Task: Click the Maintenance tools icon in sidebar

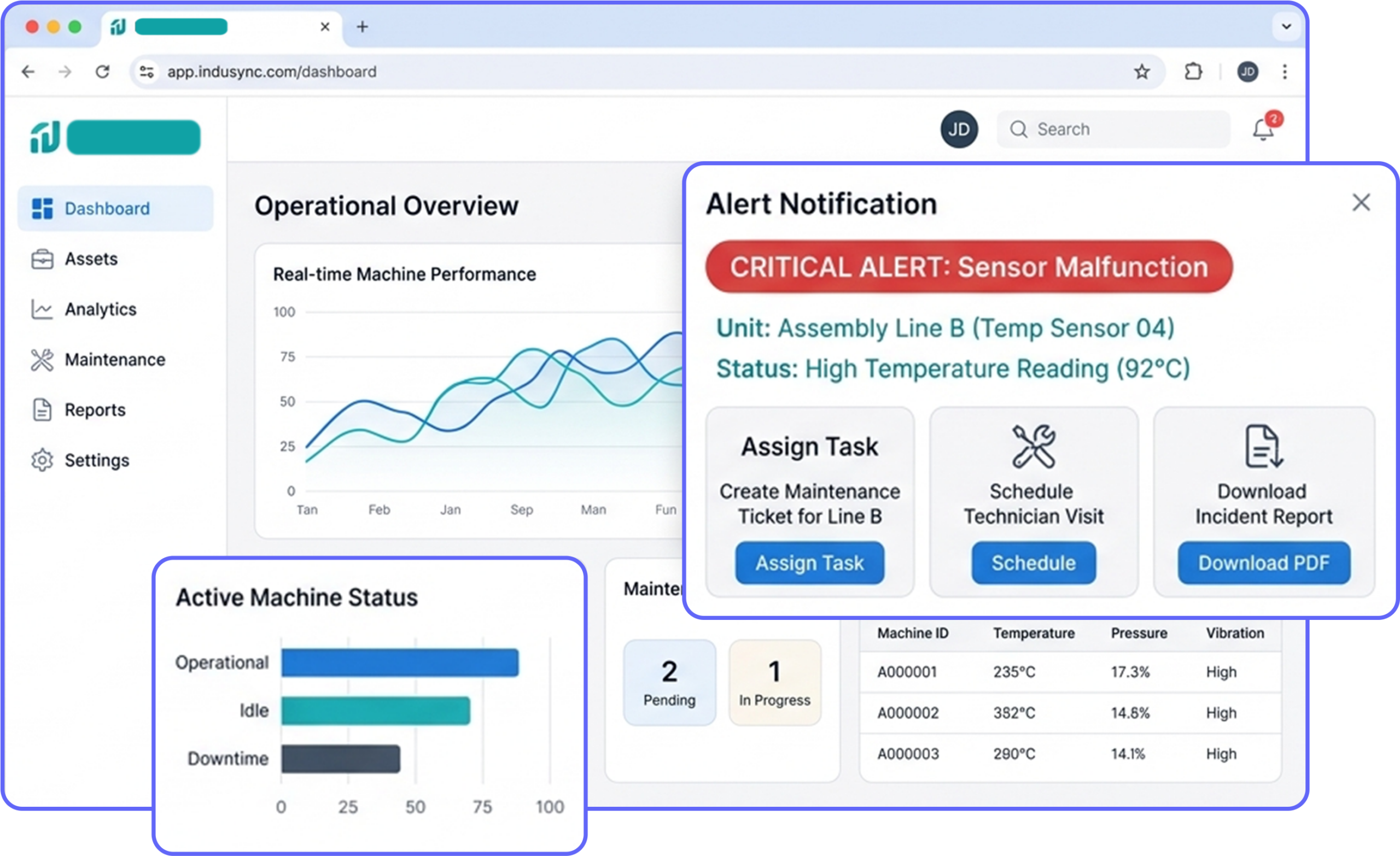Action: click(x=42, y=360)
